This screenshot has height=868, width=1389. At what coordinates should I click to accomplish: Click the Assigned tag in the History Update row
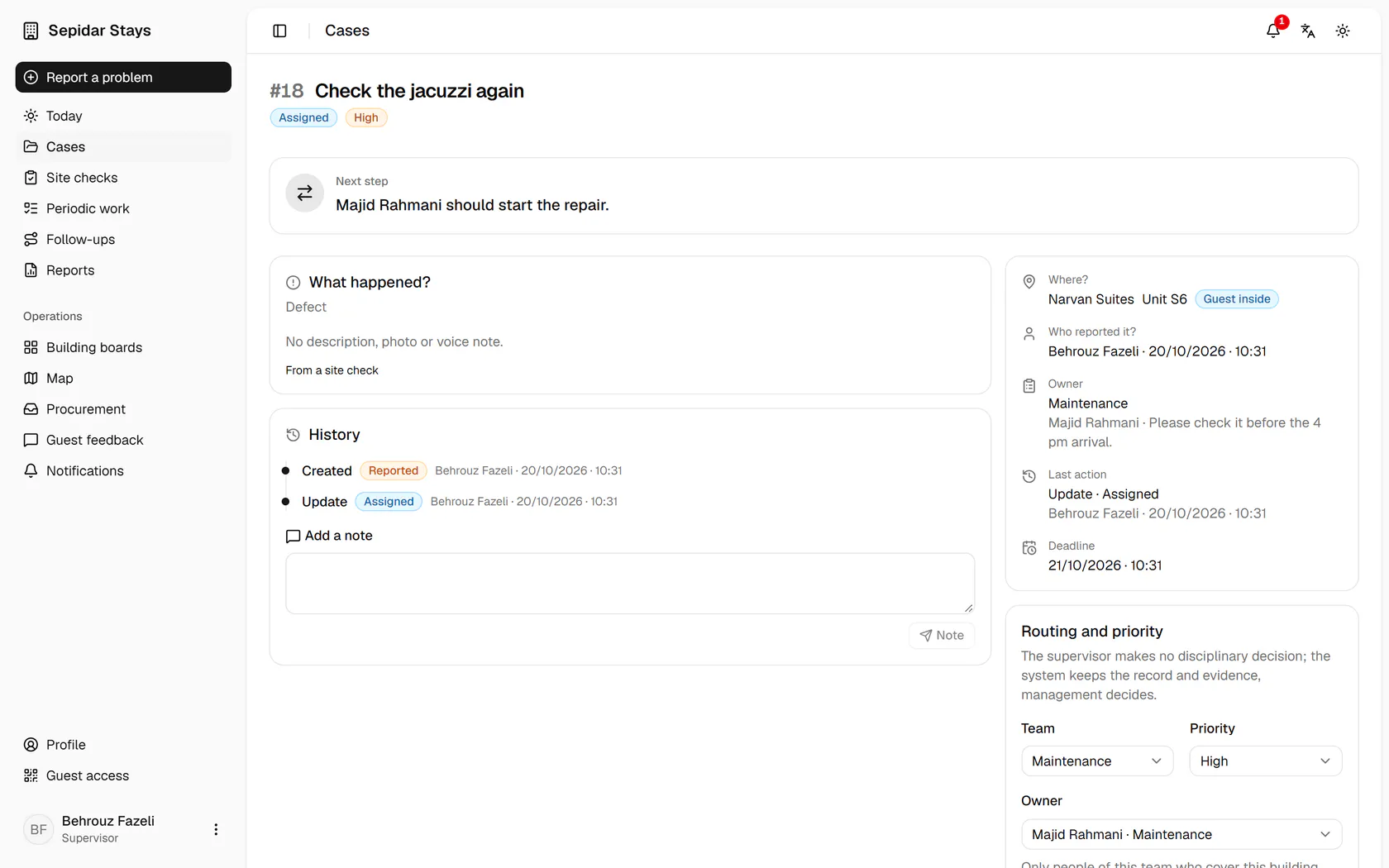pos(389,502)
